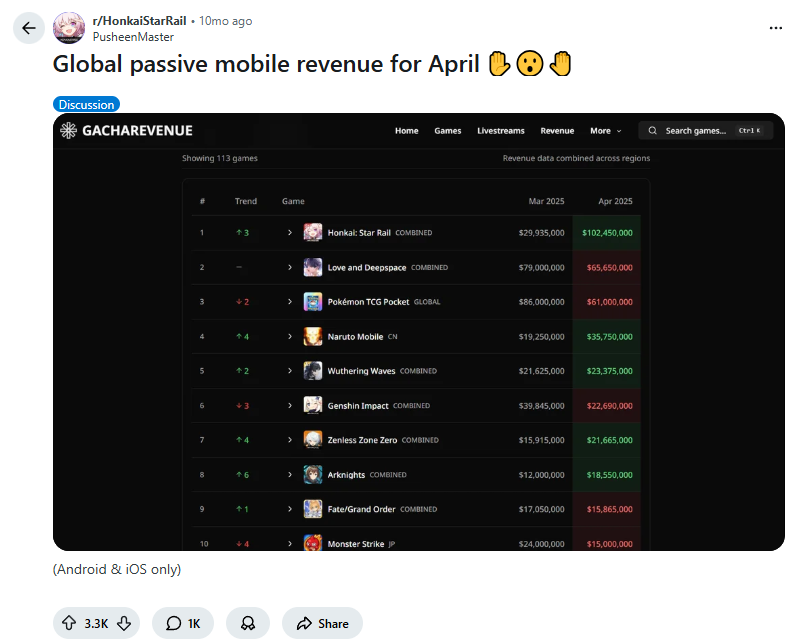Click the Pokémon TCG Pocket game icon
797x641 pixels.
(x=313, y=301)
